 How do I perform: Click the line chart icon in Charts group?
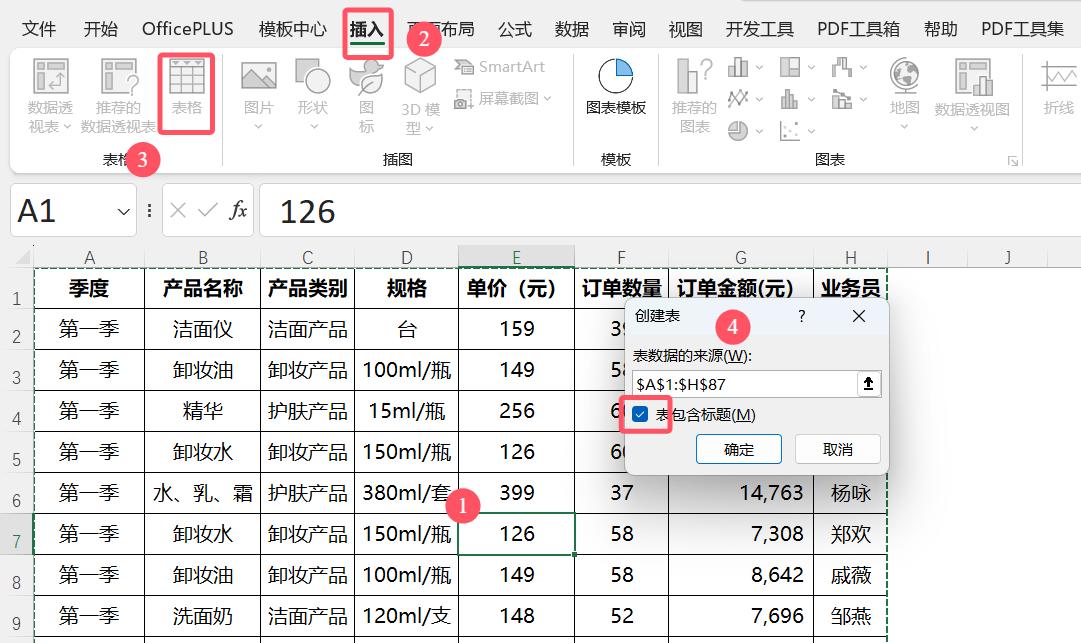738,99
